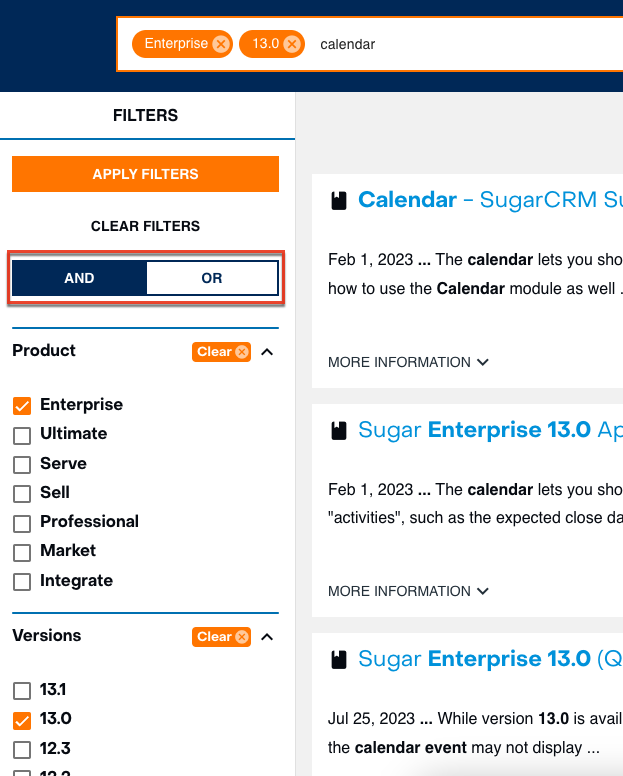
Task: Check the Ultimate product checkbox
Action: [22, 435]
